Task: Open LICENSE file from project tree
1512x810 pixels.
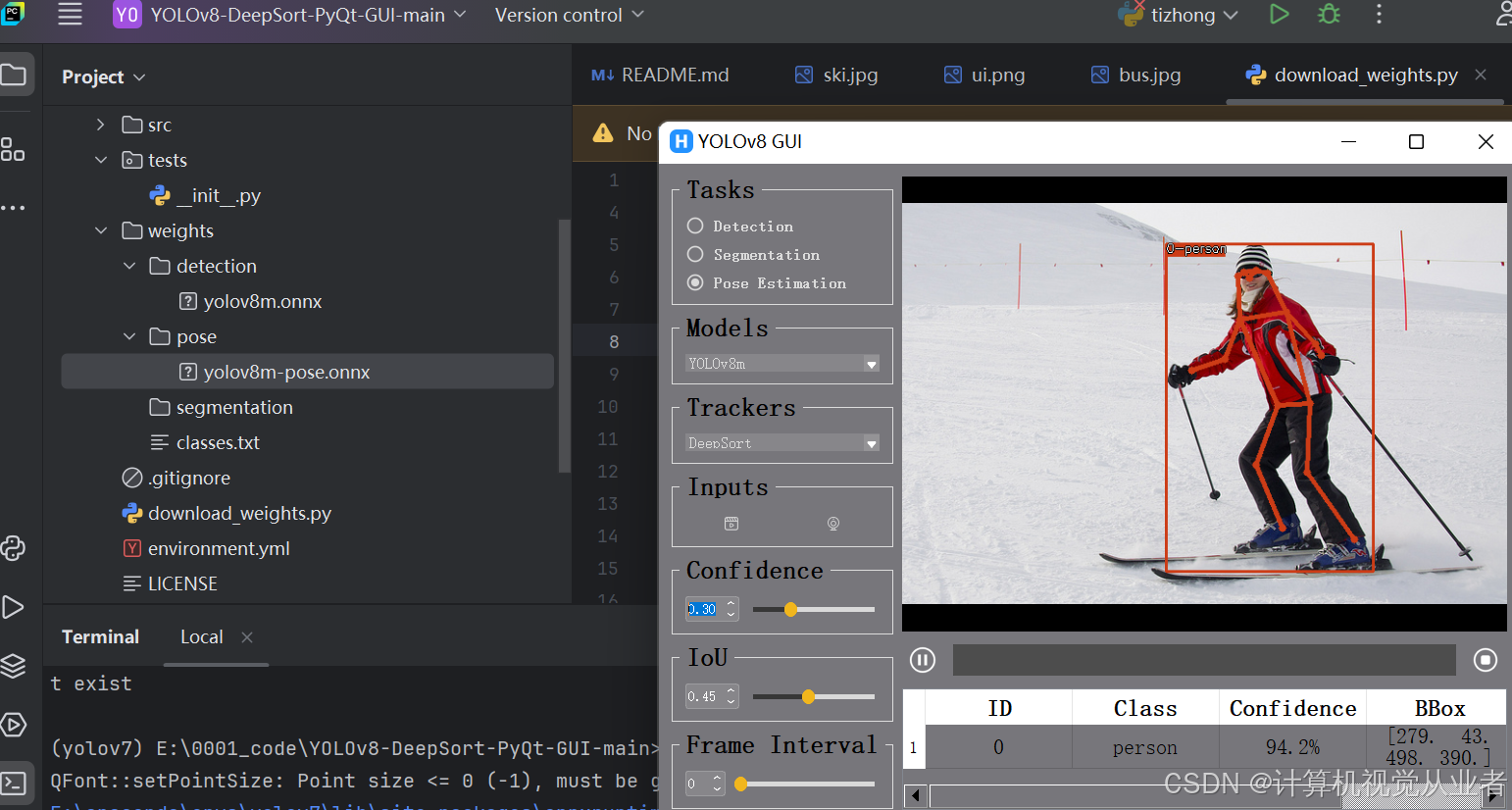Action: (x=170, y=583)
